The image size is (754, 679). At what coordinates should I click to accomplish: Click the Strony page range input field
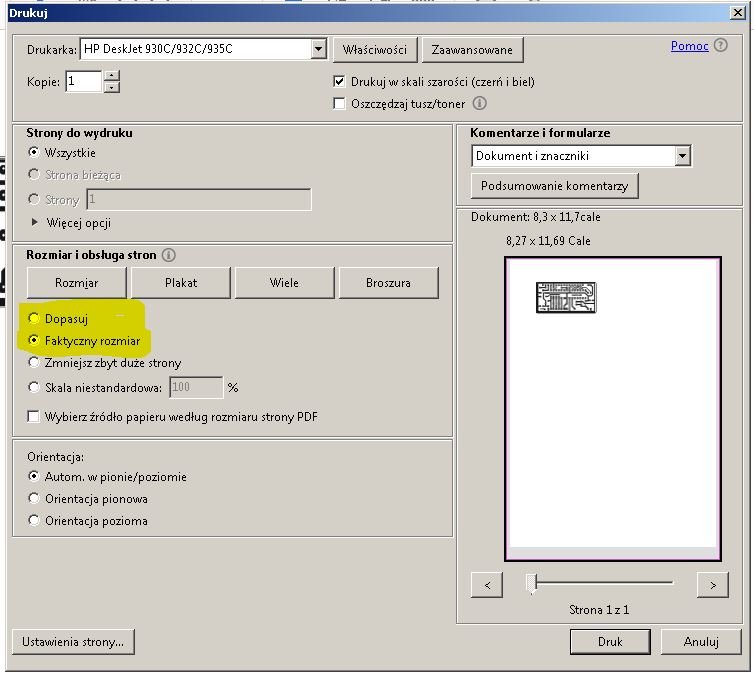(x=199, y=199)
